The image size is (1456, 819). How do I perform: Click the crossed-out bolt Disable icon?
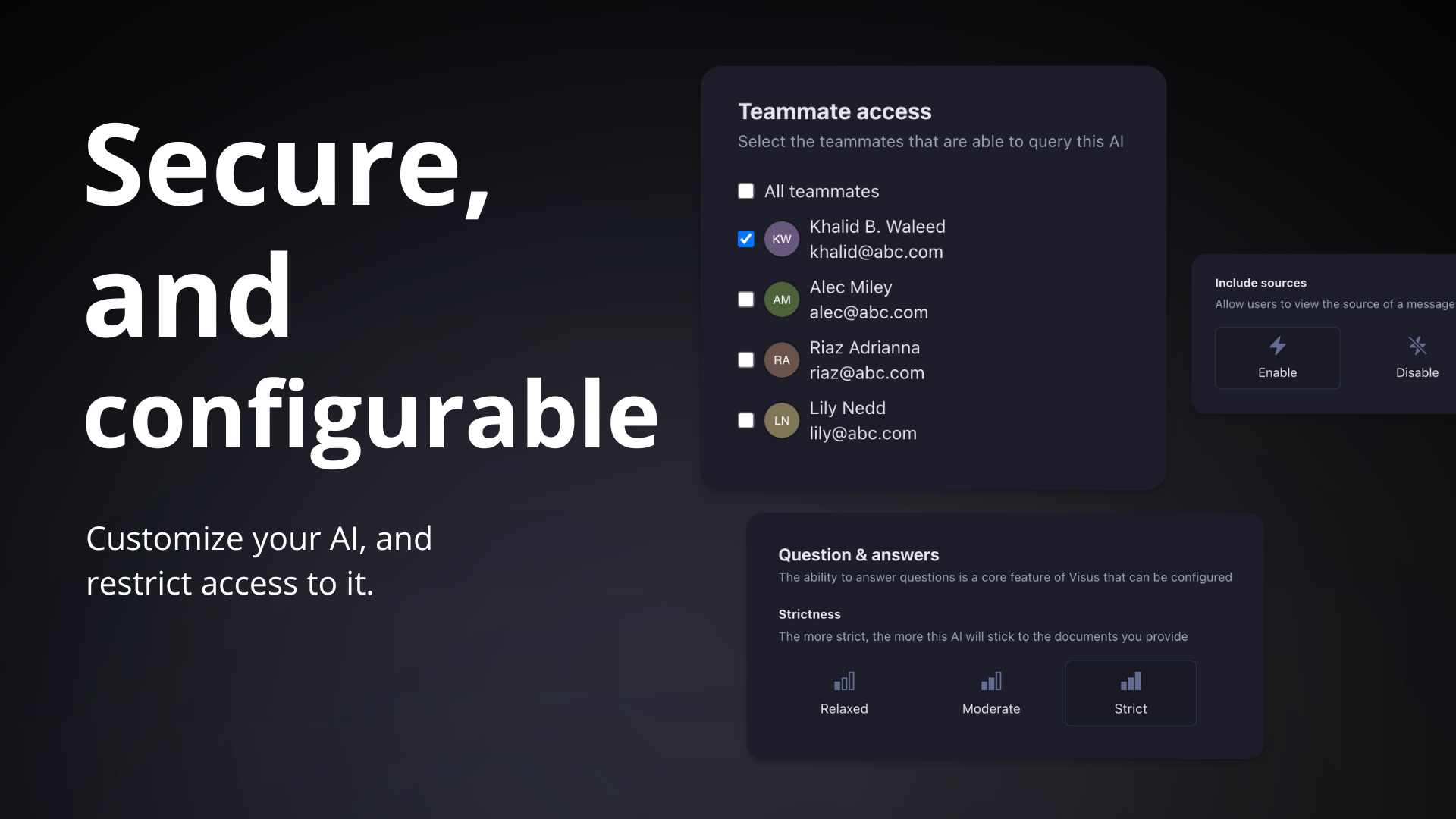1417,346
